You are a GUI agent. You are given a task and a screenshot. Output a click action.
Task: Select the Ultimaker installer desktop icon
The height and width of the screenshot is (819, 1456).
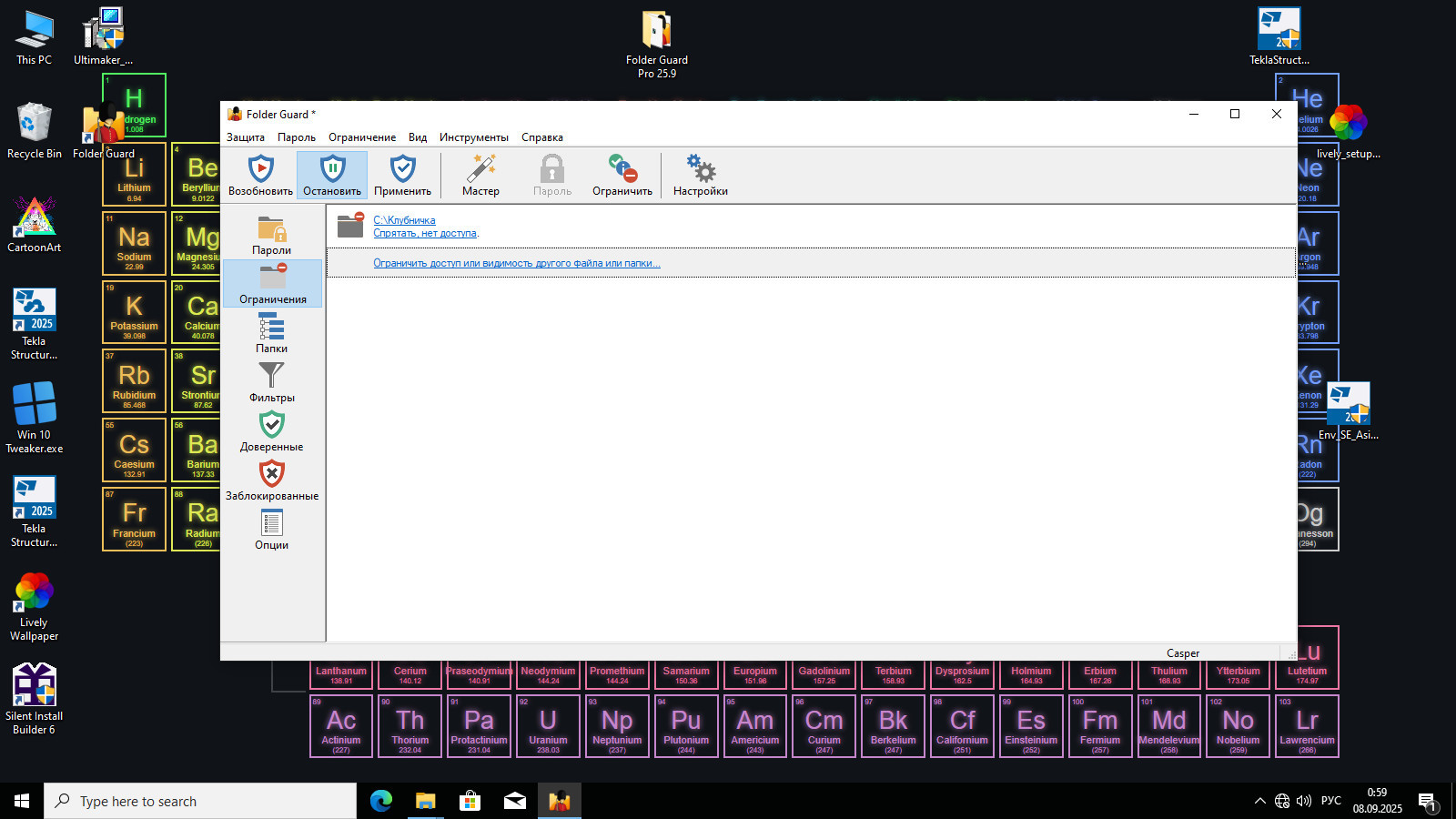[x=103, y=36]
